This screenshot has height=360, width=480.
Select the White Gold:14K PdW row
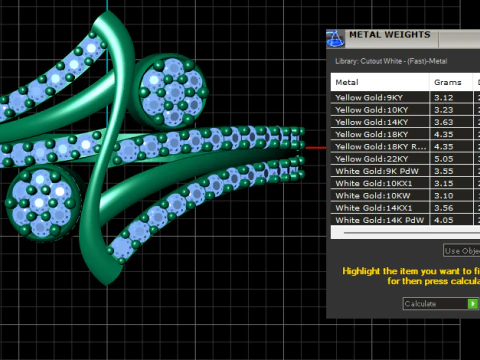click(405, 220)
